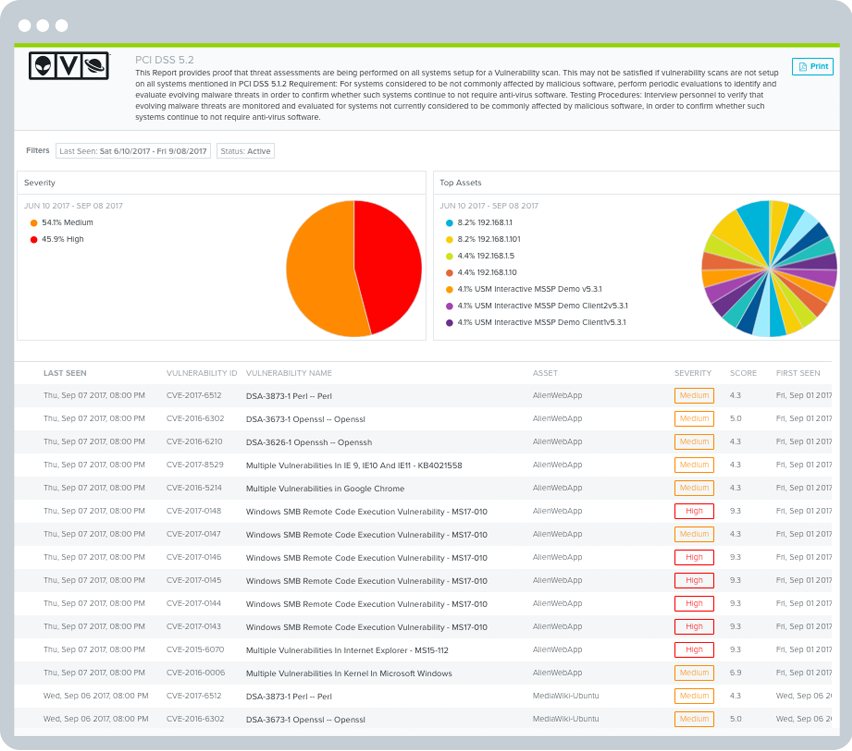Select the MediaWiki-Ubuntu asset for CVE-2017-6512
This screenshot has height=751, width=852.
(566, 696)
